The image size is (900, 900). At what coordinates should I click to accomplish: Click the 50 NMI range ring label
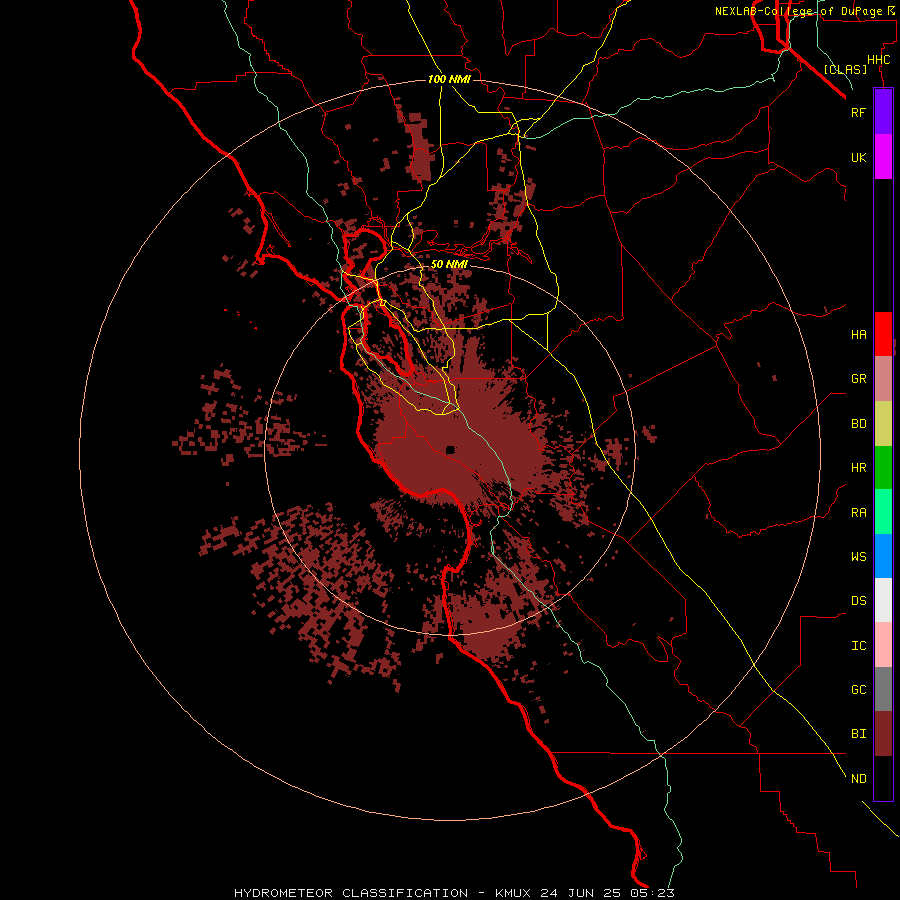tap(449, 264)
